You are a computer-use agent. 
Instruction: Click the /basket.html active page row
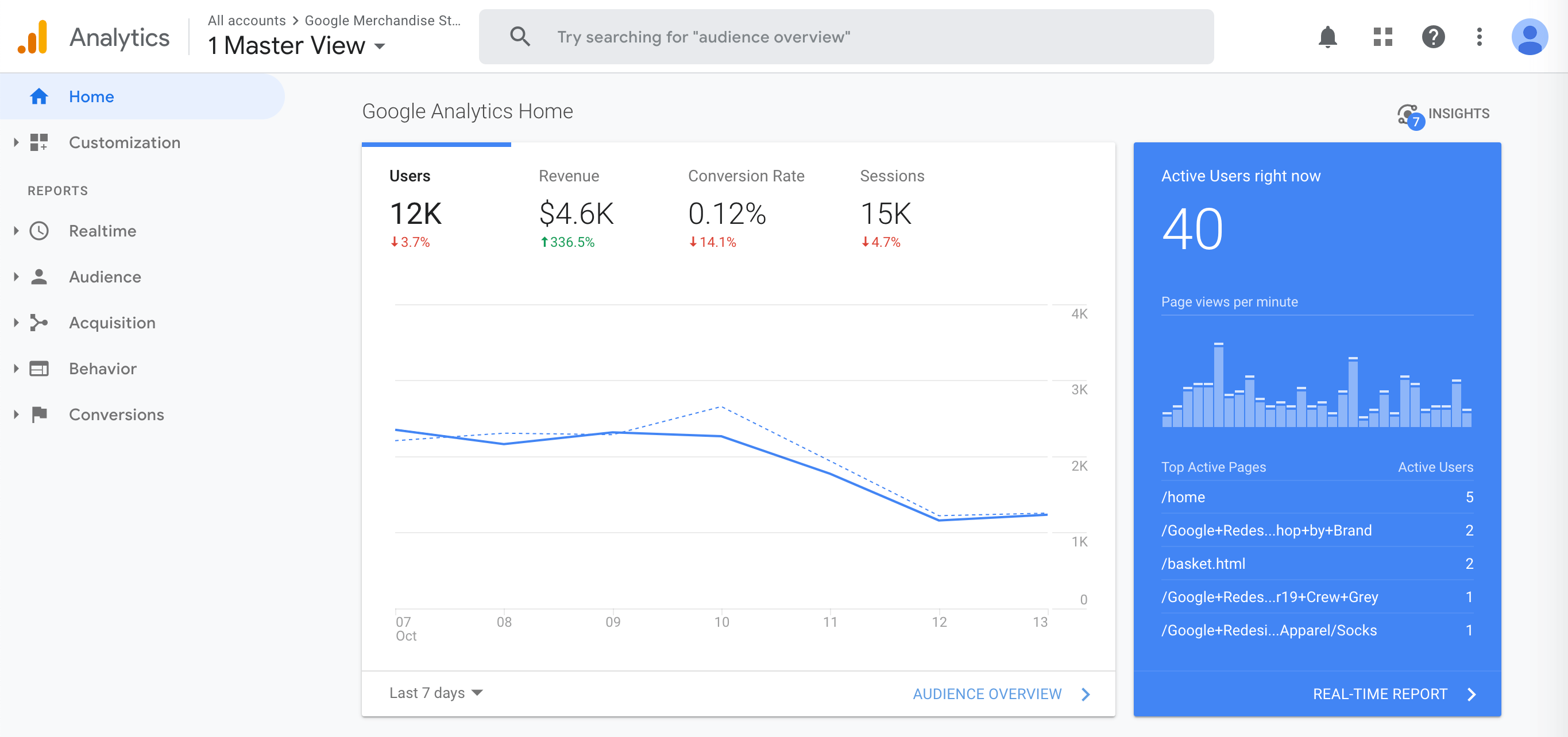[1317, 564]
